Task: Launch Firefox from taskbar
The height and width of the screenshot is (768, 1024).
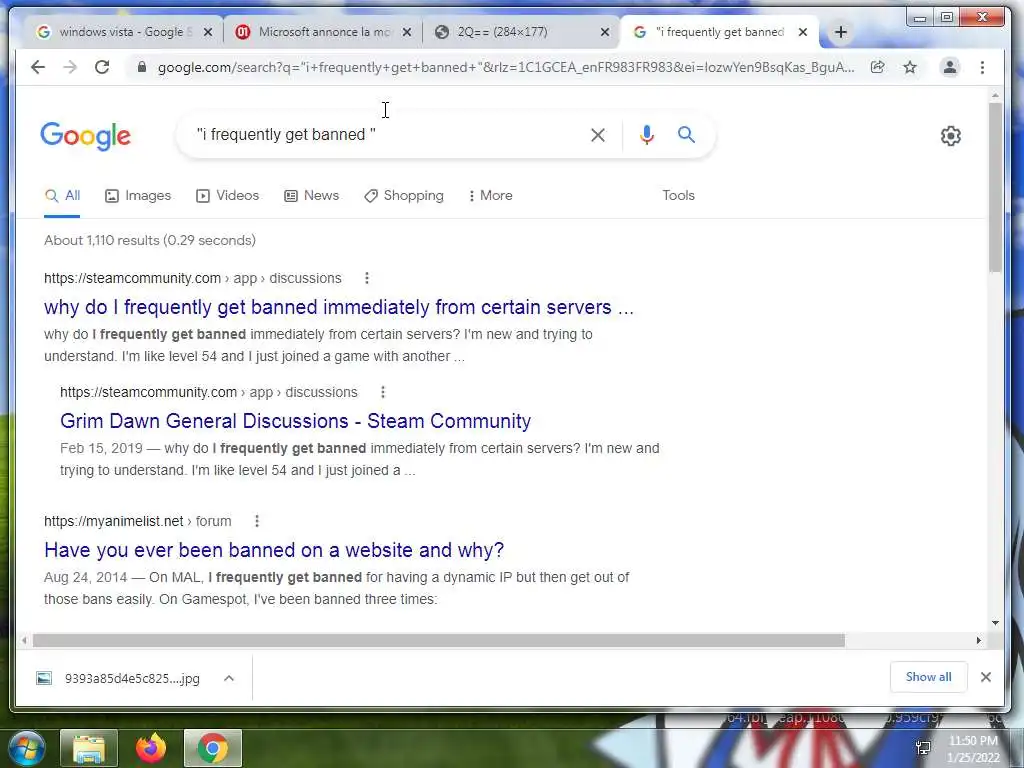Action: point(151,748)
